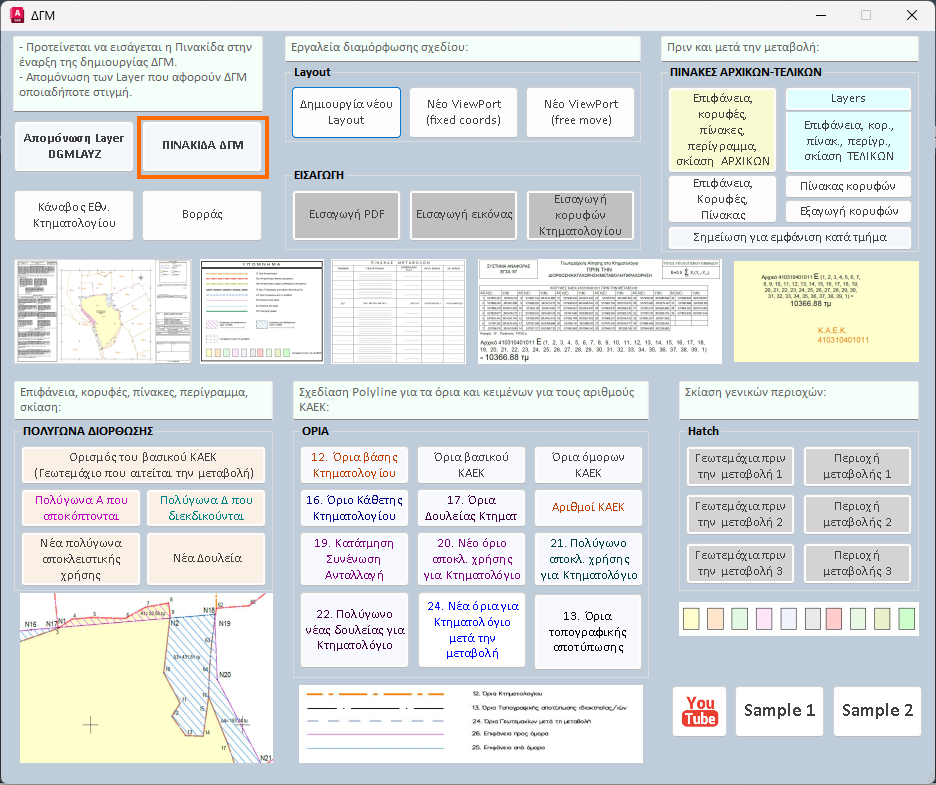Click Γεωτεμάχια πριν την μεταβολή 1
The width and height of the screenshot is (936, 785).
(x=740, y=467)
